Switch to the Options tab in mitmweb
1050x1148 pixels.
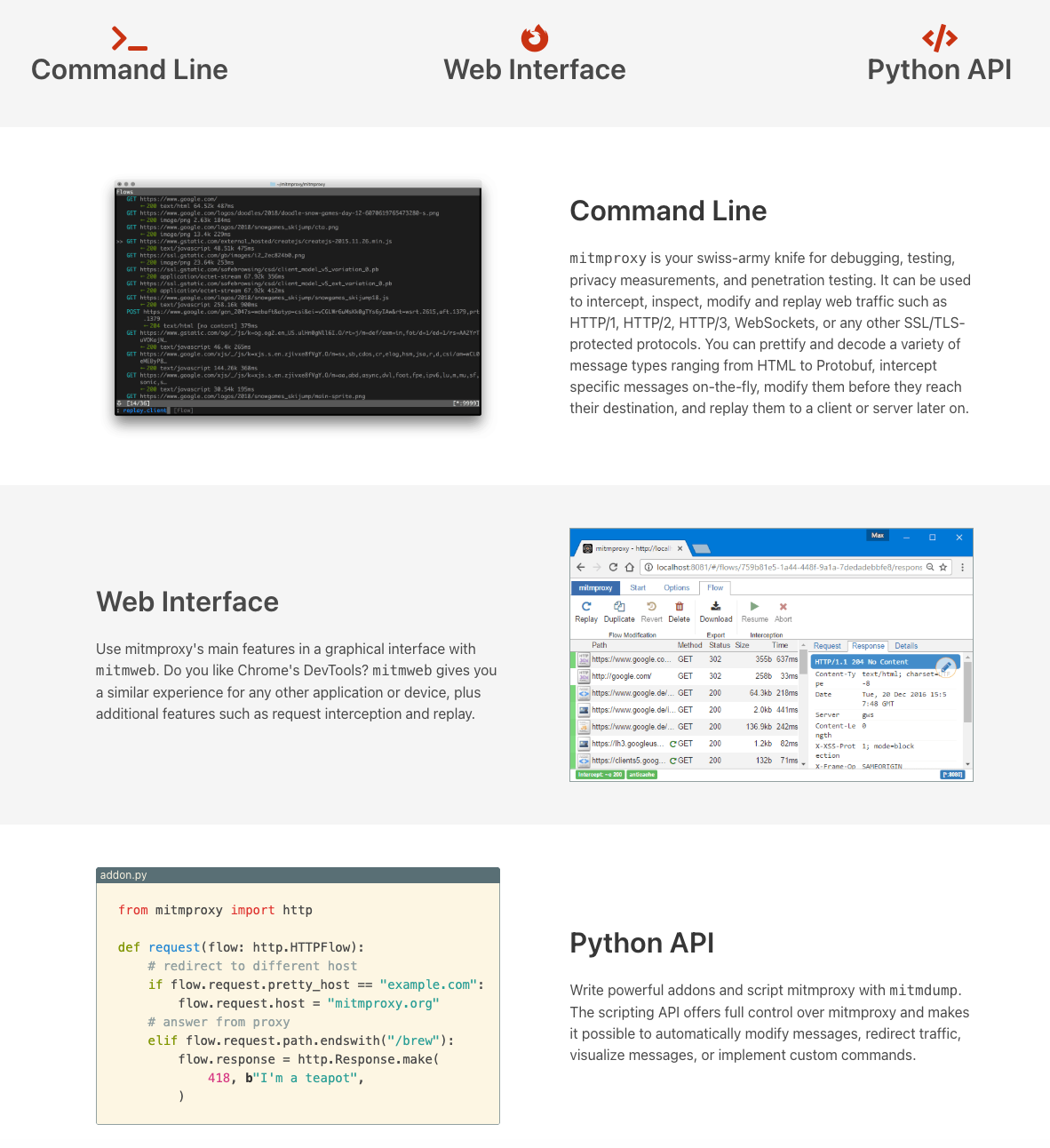pos(676,587)
